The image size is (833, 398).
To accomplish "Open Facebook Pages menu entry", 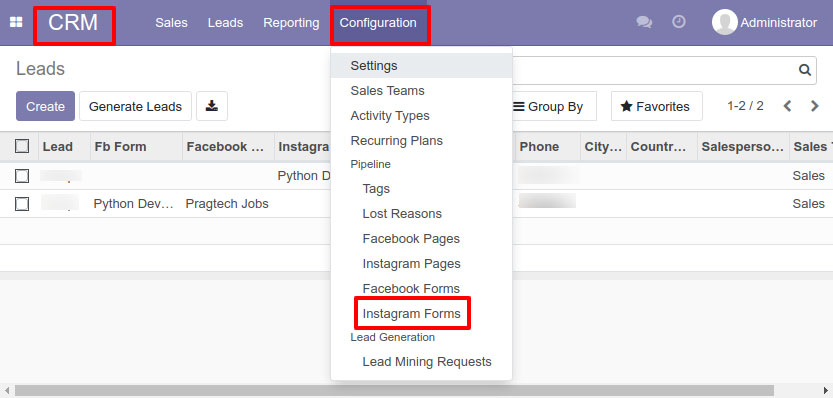I will (421, 239).
